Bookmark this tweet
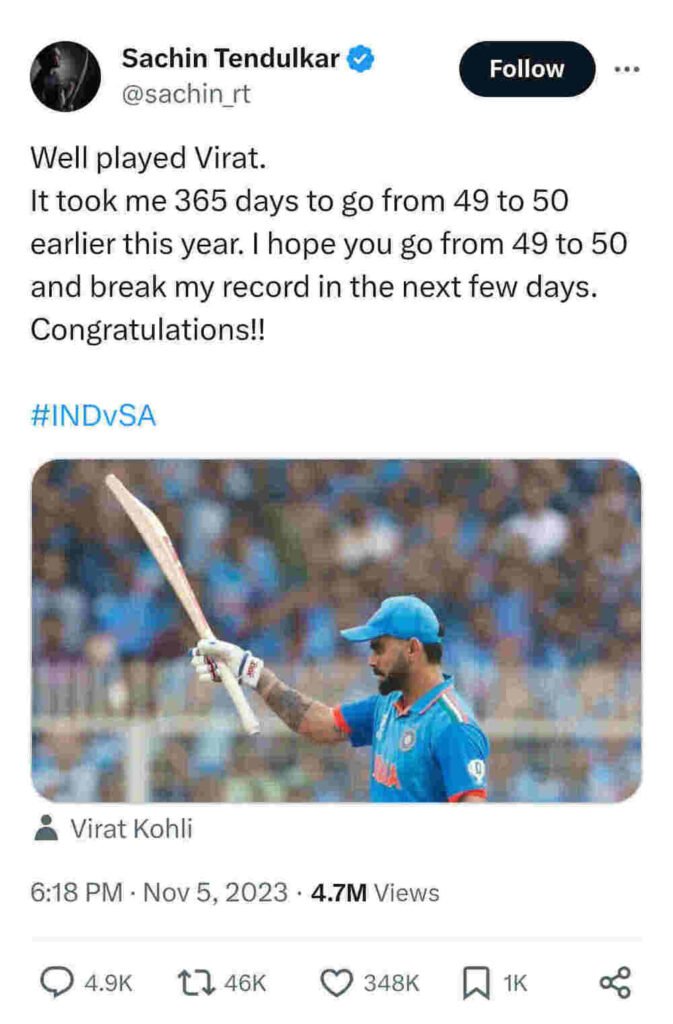Image resolution: width=673 pixels, height=1024 pixels. pos(475,982)
